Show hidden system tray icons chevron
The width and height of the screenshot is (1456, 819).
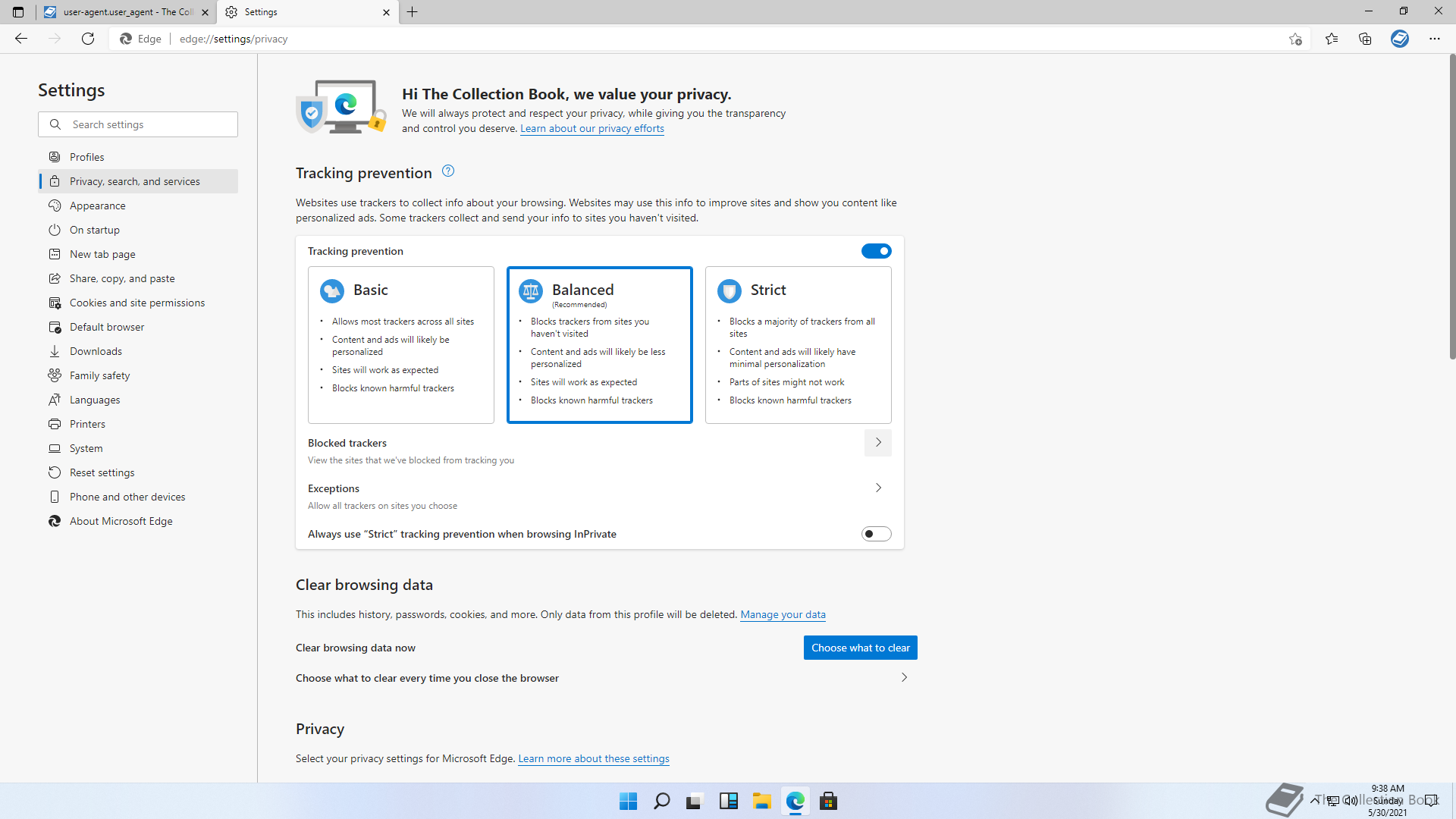(x=1314, y=801)
